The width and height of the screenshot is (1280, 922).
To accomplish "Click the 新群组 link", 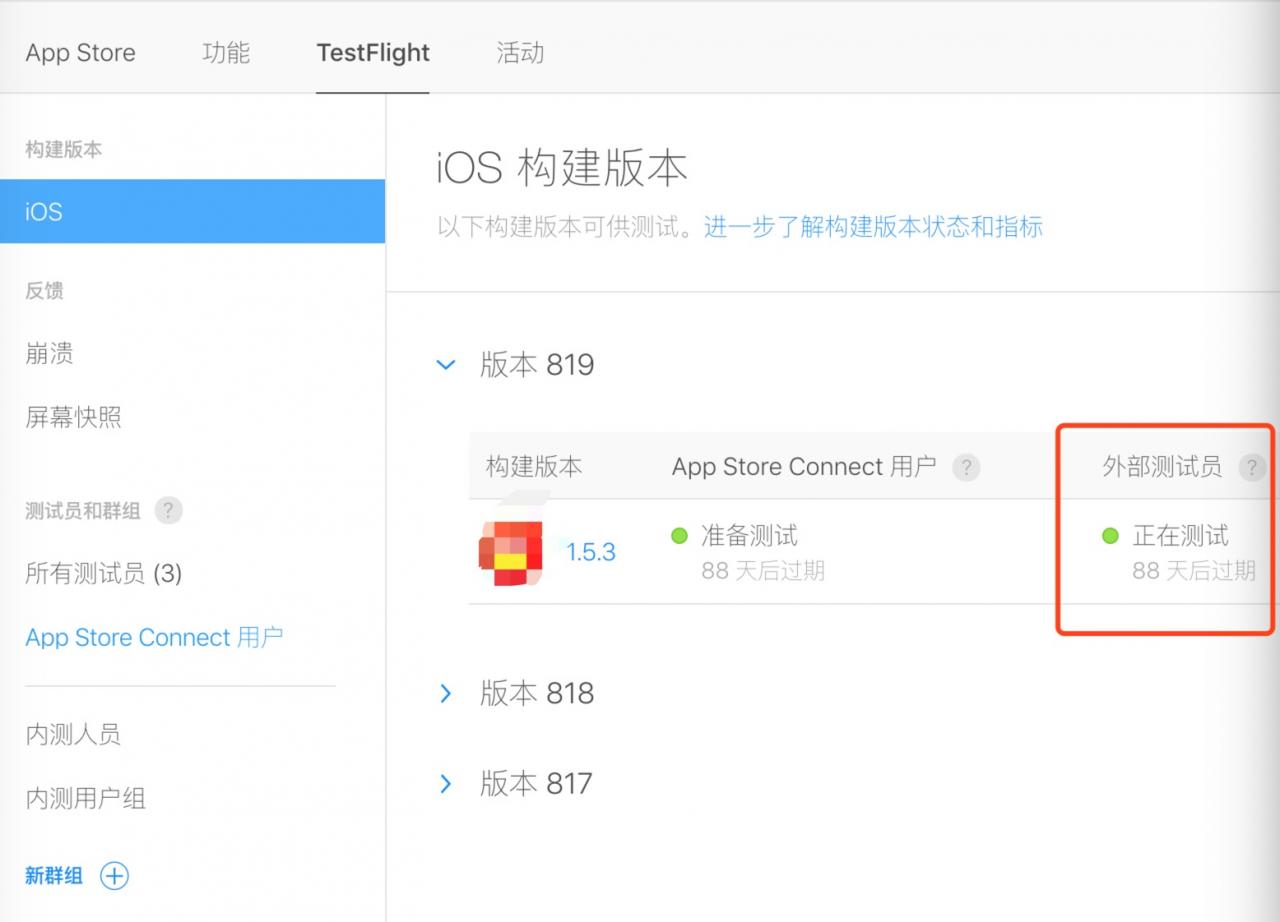I will click(x=54, y=876).
